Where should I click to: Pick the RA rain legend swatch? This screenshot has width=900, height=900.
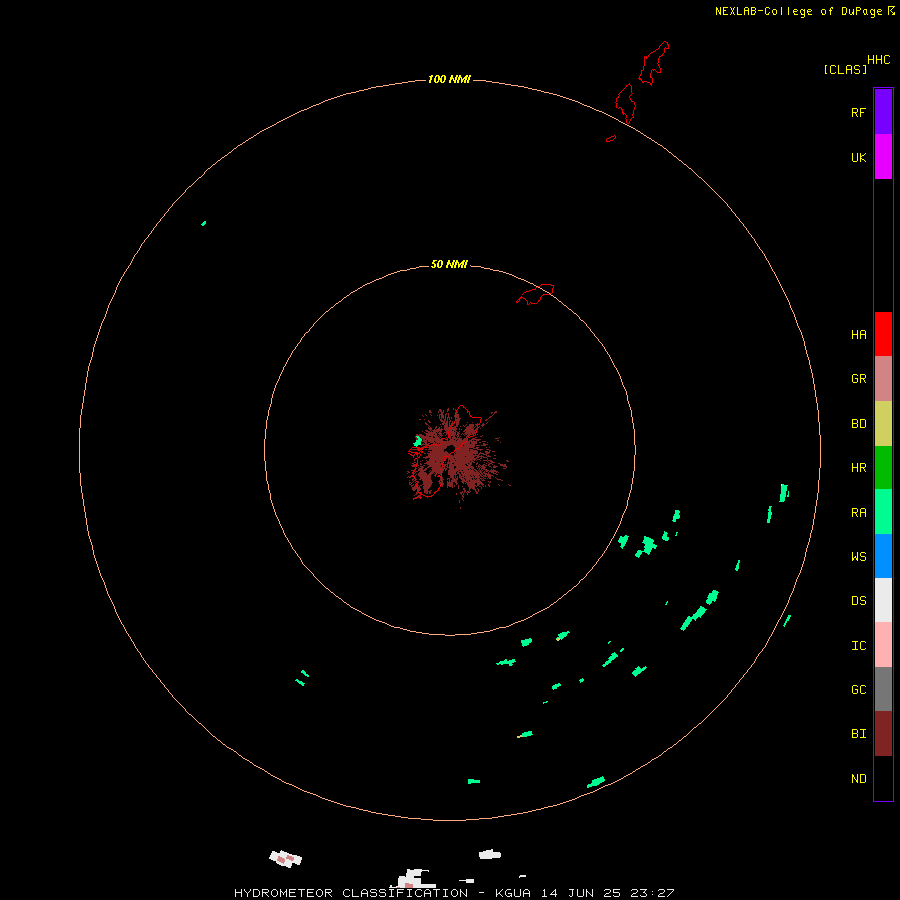(883, 512)
